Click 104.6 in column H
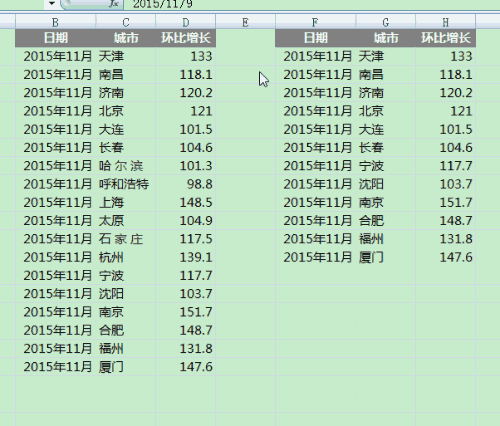Viewport: 500px width, 426px height. pos(446,147)
